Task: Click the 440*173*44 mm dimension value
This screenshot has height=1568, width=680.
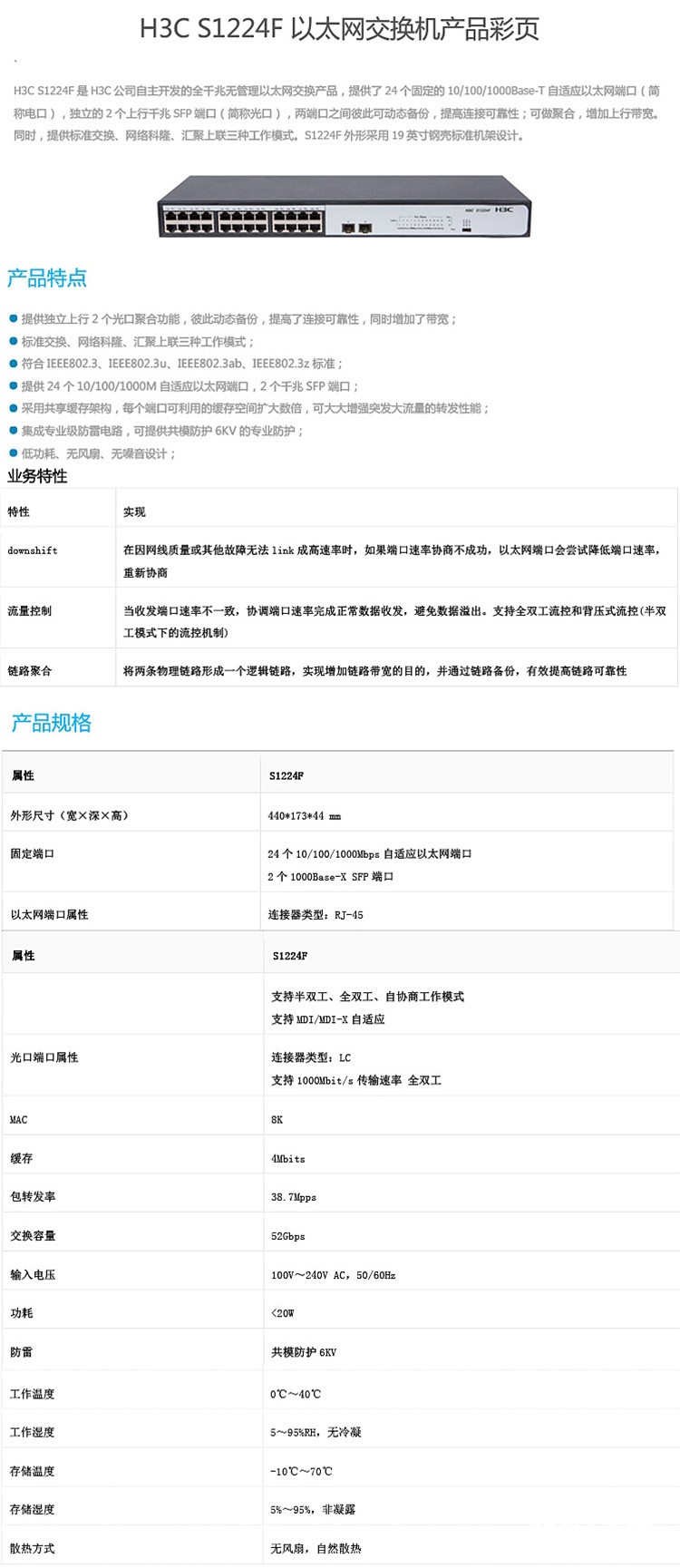Action: pyautogui.click(x=305, y=815)
